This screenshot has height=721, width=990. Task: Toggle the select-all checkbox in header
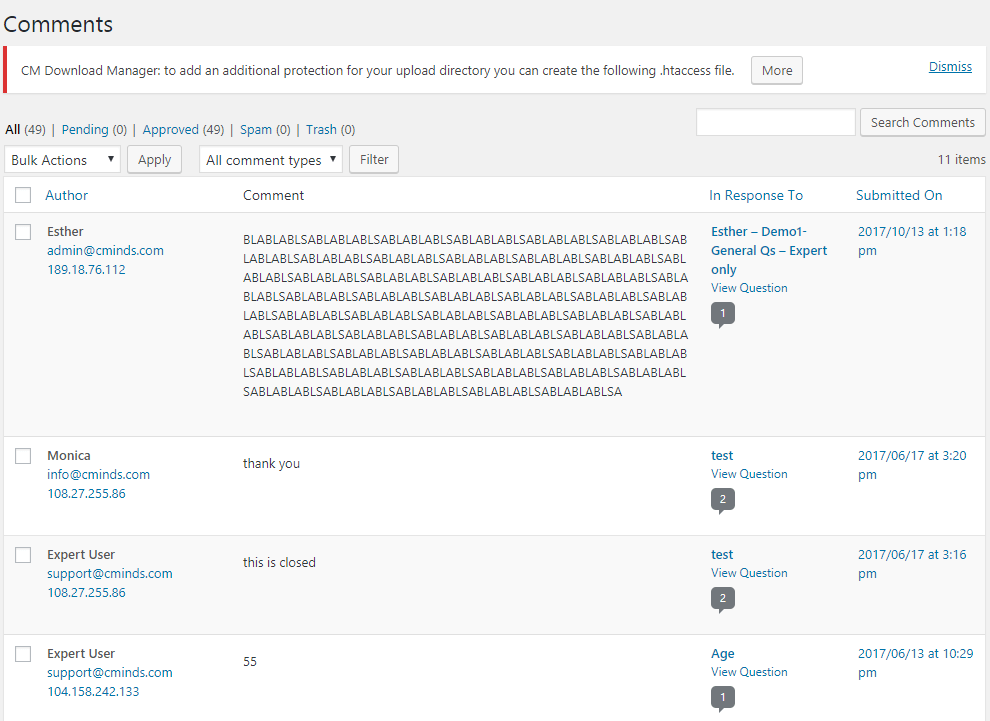[23, 195]
